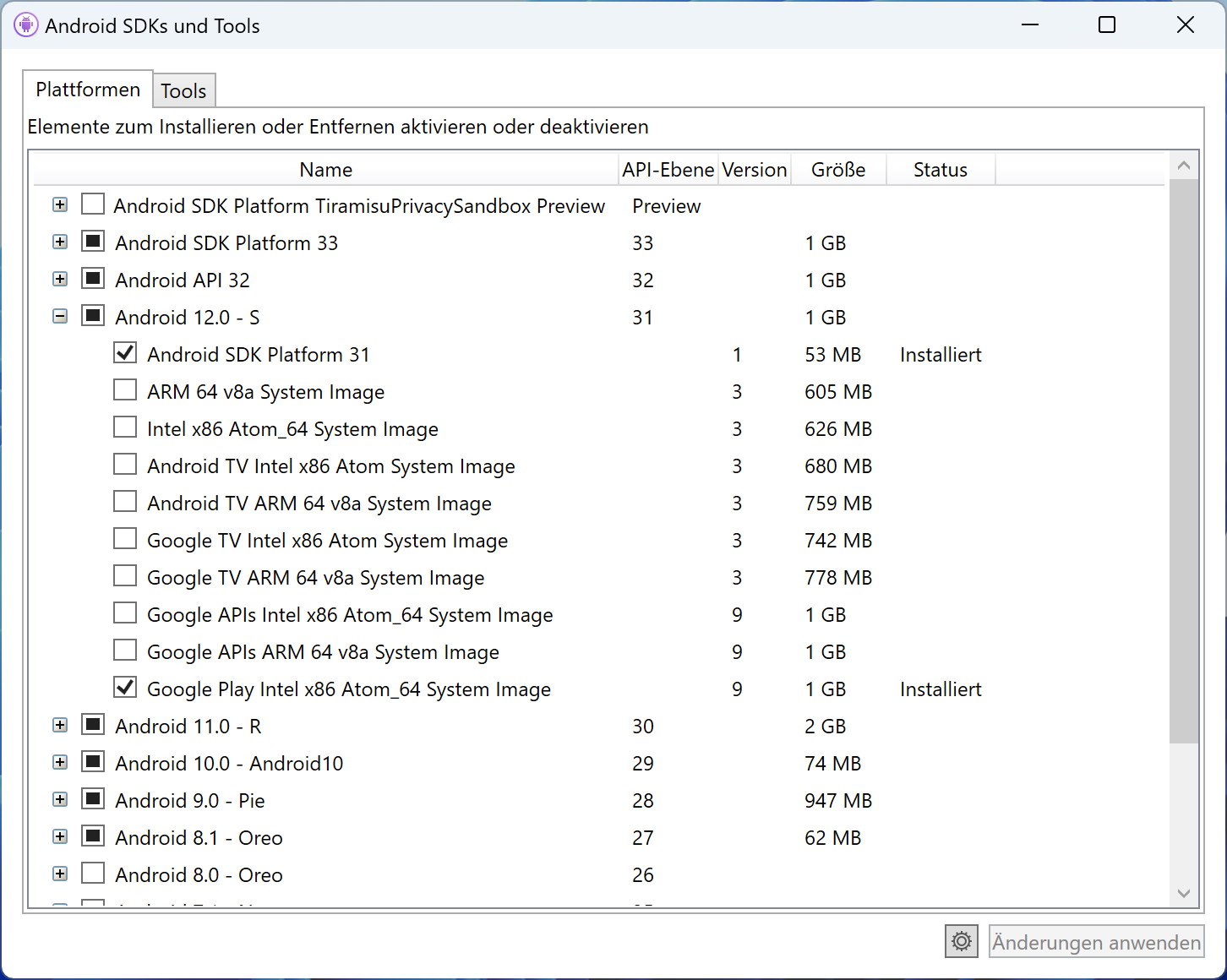Screen dimensions: 1227x980
Task: Check Android TV ARM 64 v8a System Image
Action: tap(125, 502)
